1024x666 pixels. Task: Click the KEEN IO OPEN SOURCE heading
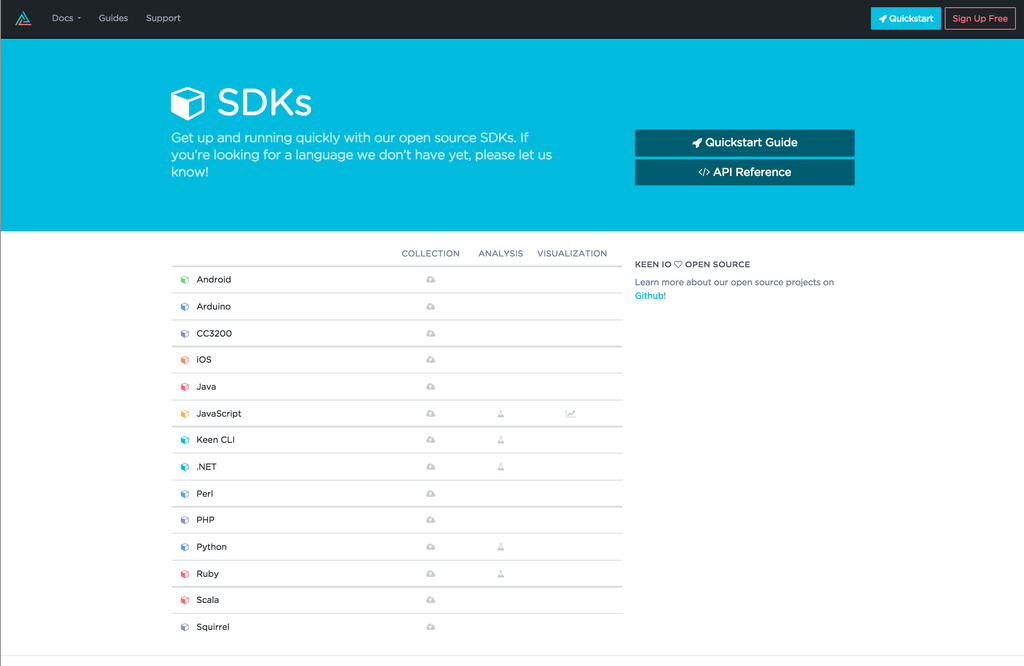tap(692, 264)
